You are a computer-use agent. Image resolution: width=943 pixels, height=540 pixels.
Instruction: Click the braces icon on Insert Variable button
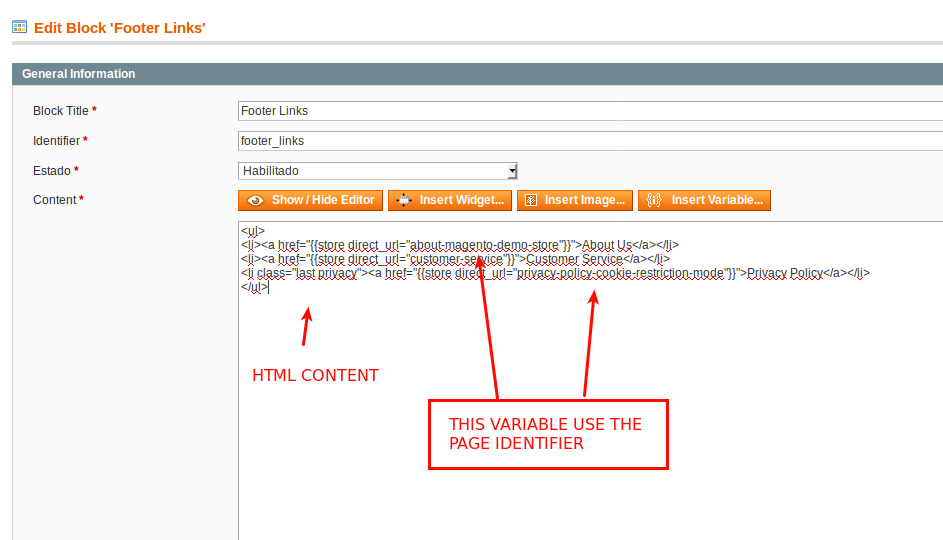click(654, 200)
